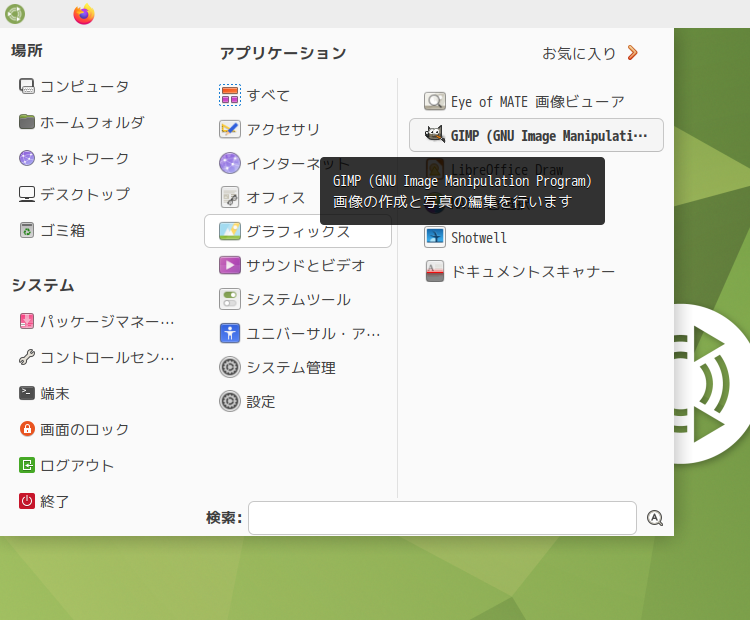
Task: Select グラフィックス category label
Action: tap(298, 231)
